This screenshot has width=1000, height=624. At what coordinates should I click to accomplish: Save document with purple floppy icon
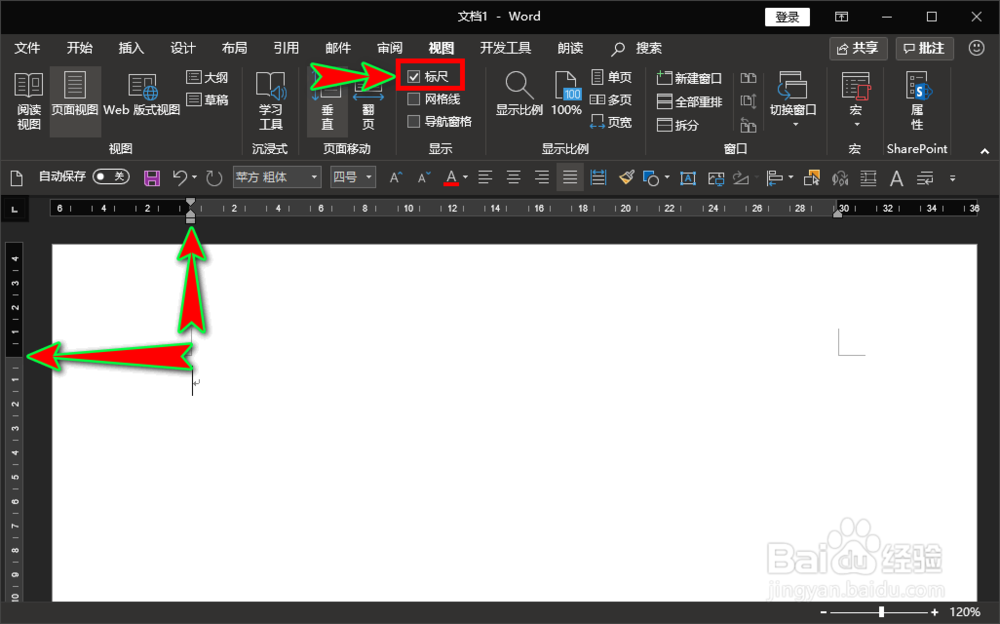point(152,178)
